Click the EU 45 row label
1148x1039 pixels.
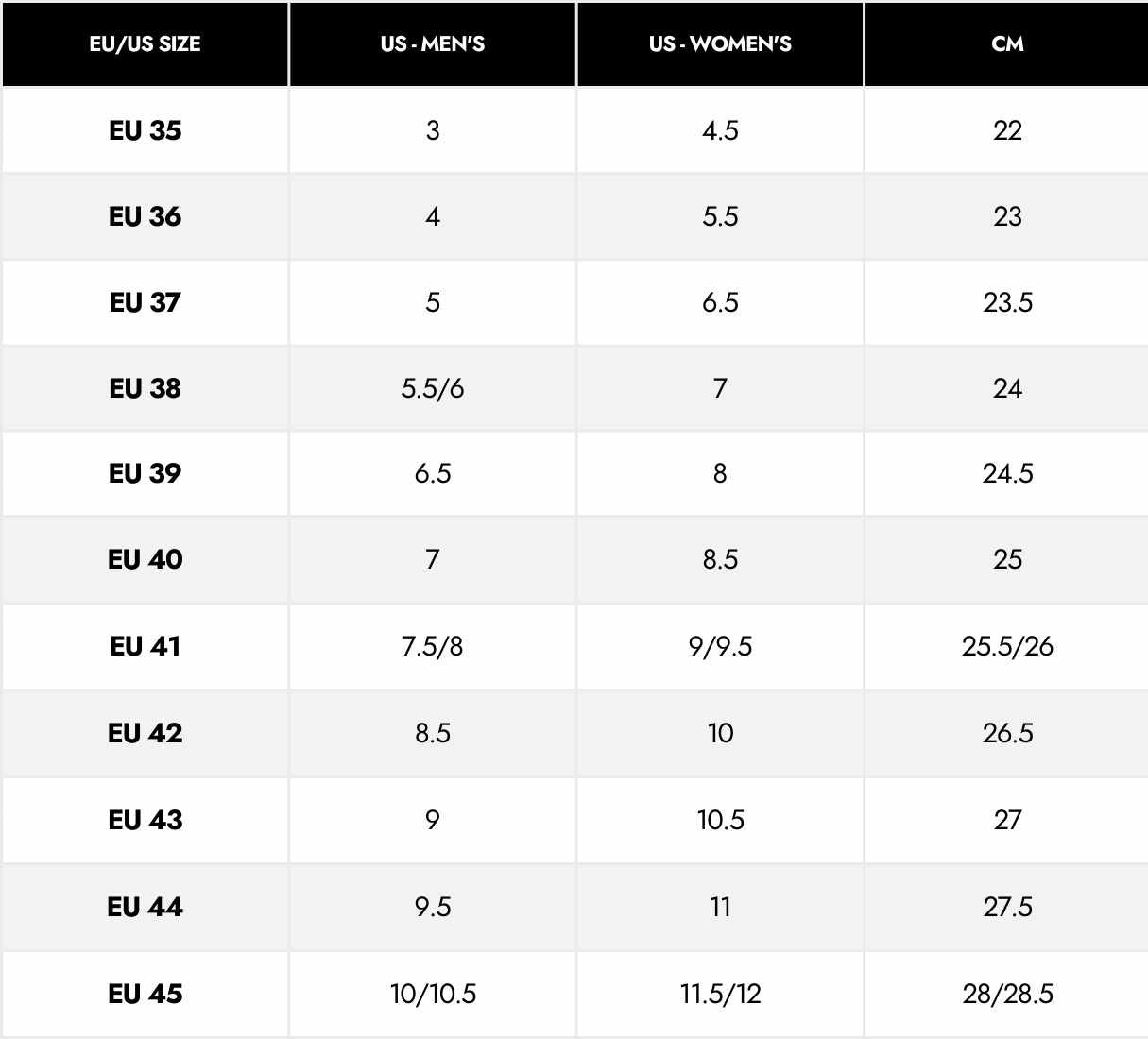tap(145, 994)
